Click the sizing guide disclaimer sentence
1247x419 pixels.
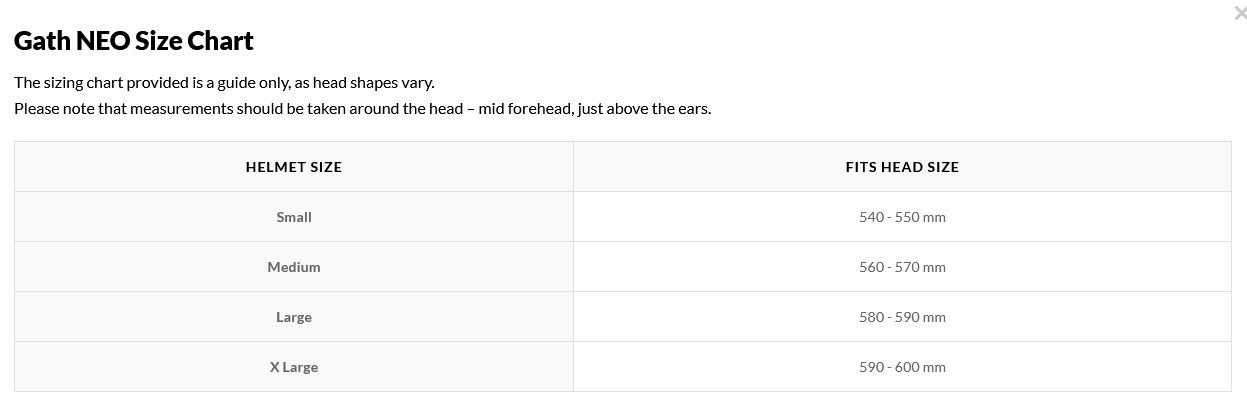224,82
